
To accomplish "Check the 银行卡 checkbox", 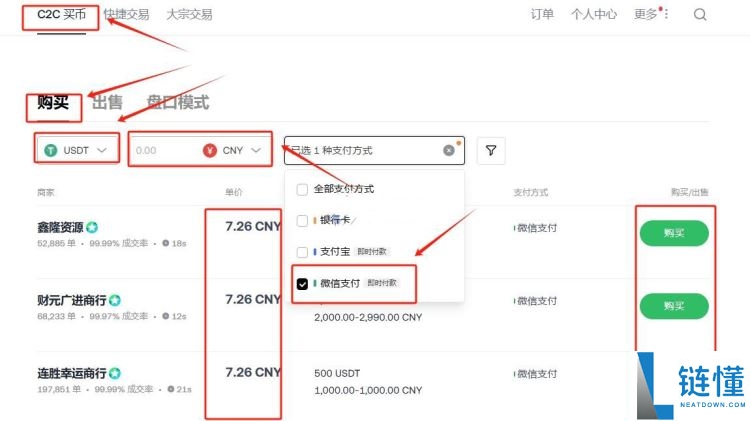I will click(x=302, y=221).
